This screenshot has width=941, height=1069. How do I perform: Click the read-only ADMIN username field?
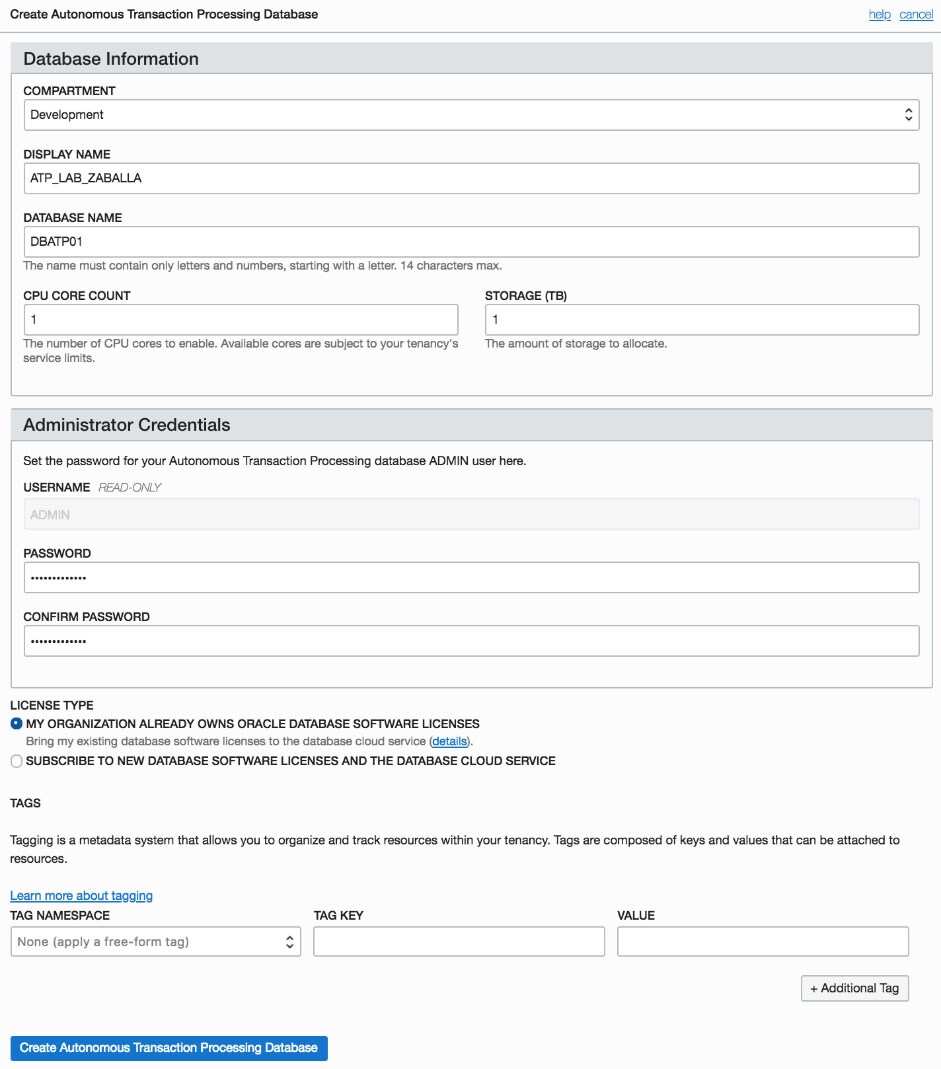click(x=470, y=514)
